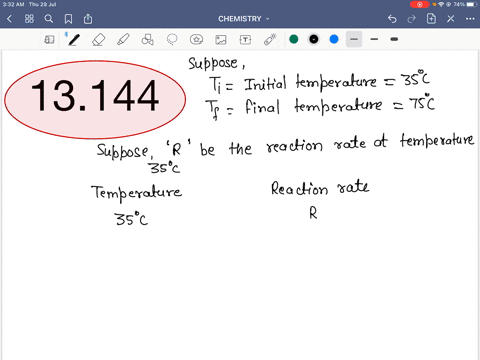Select the Image insert tool

tap(221, 40)
